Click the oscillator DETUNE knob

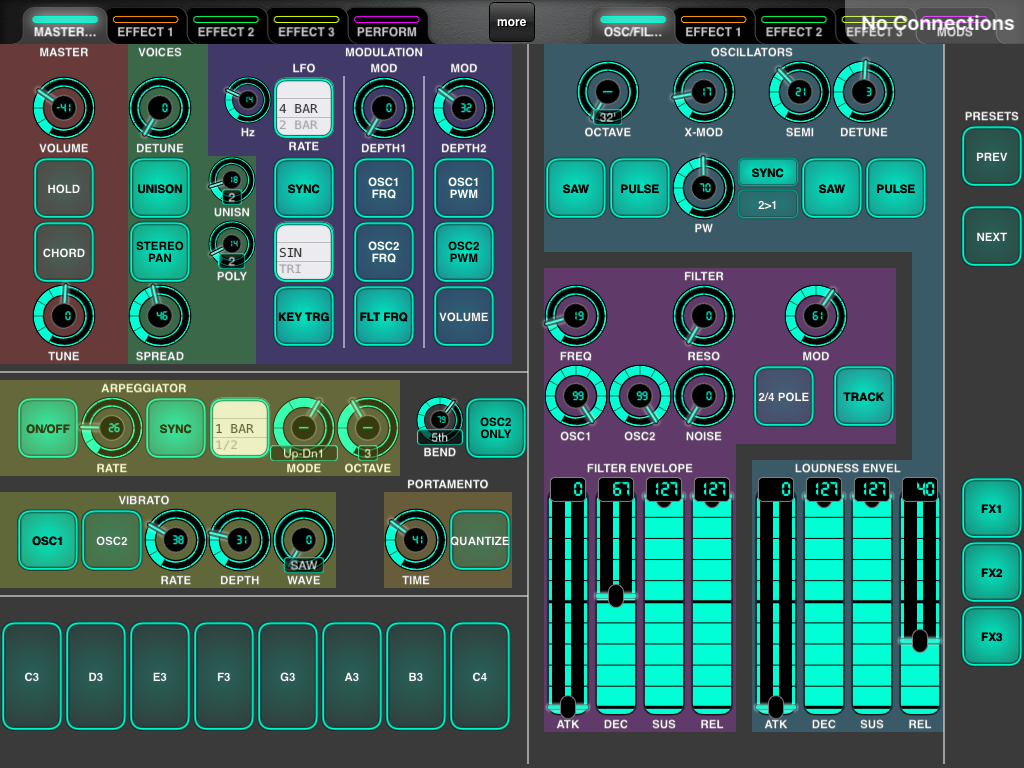coord(863,92)
